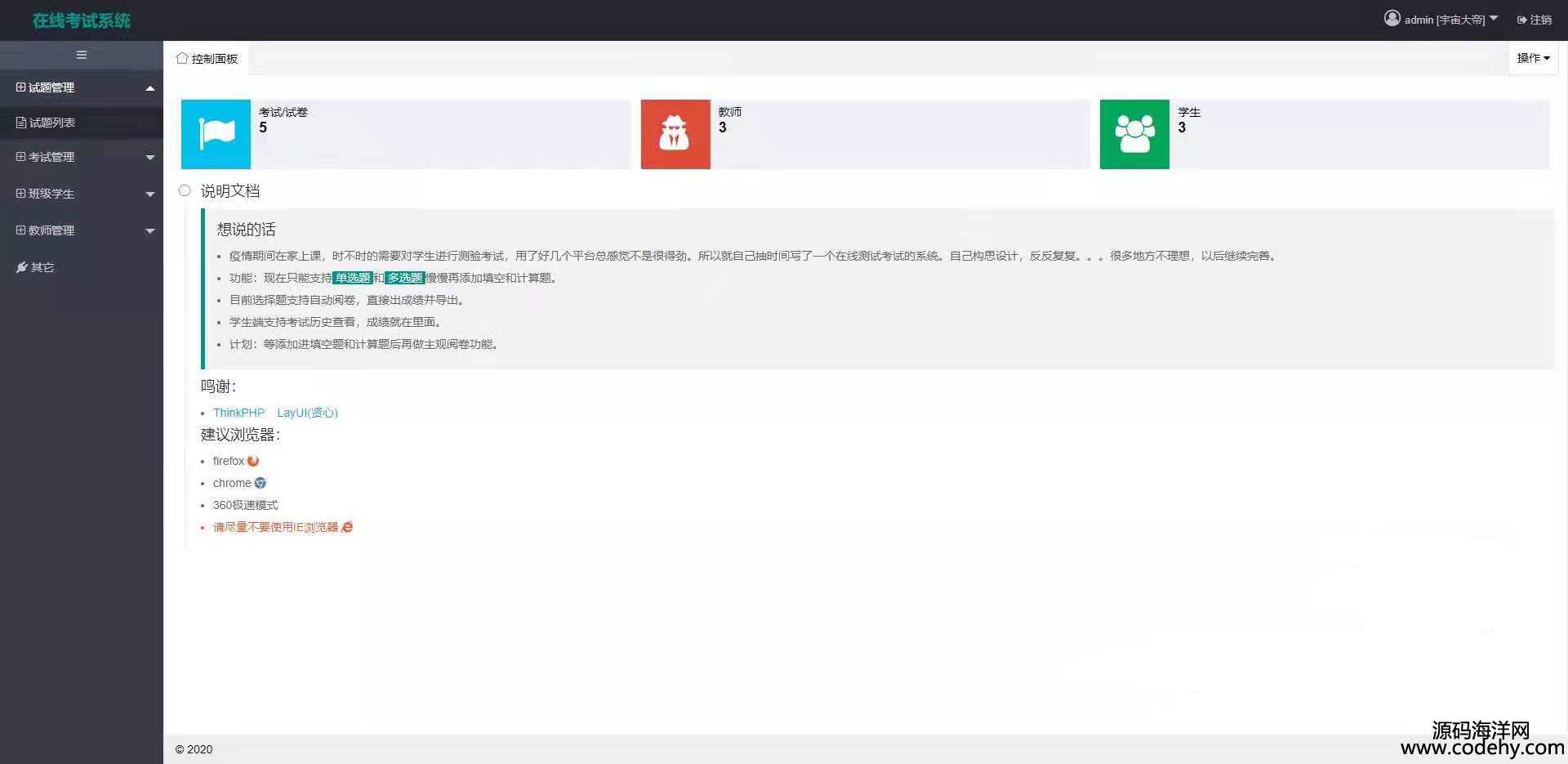Click the Chrome browser icon
The width and height of the screenshot is (1568, 764).
point(261,483)
